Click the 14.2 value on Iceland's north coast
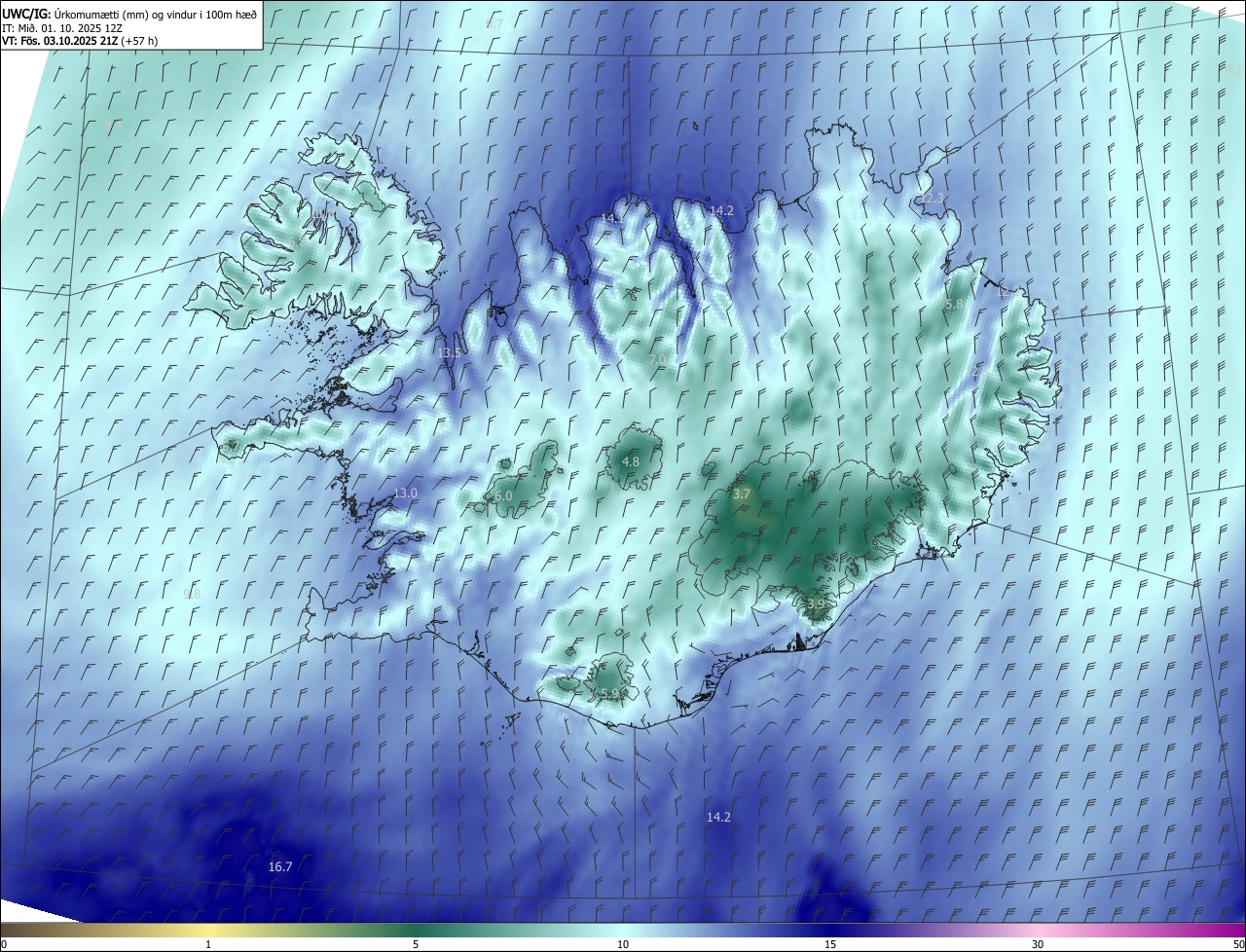The height and width of the screenshot is (952, 1246). coord(721,210)
